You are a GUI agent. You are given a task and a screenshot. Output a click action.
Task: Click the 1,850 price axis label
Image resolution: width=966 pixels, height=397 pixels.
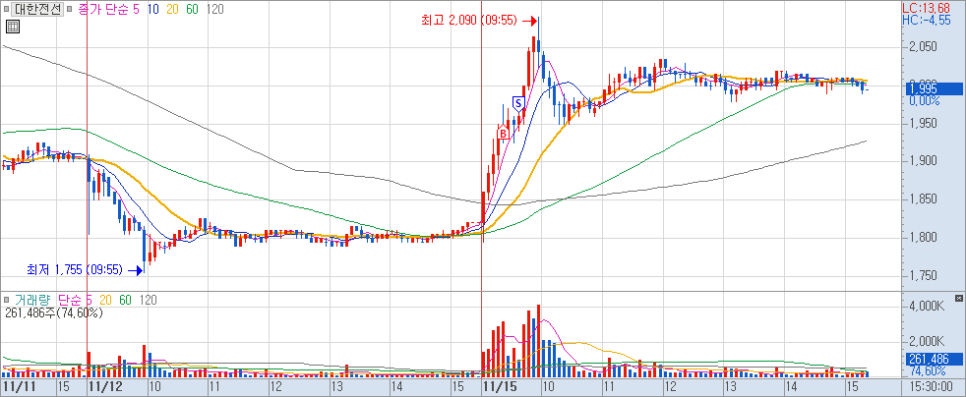click(x=923, y=200)
